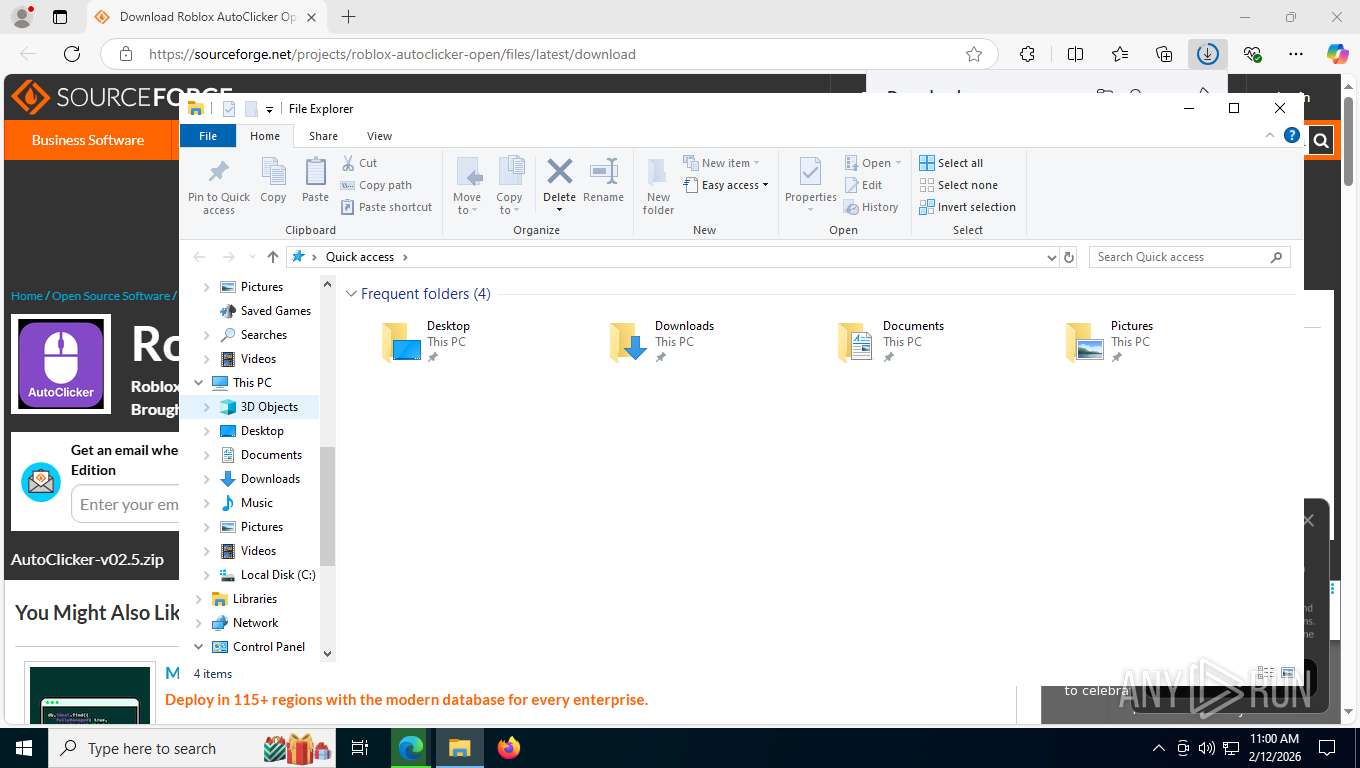1360x768 pixels.
Task: Open the Move to dropdown
Action: (x=467, y=186)
